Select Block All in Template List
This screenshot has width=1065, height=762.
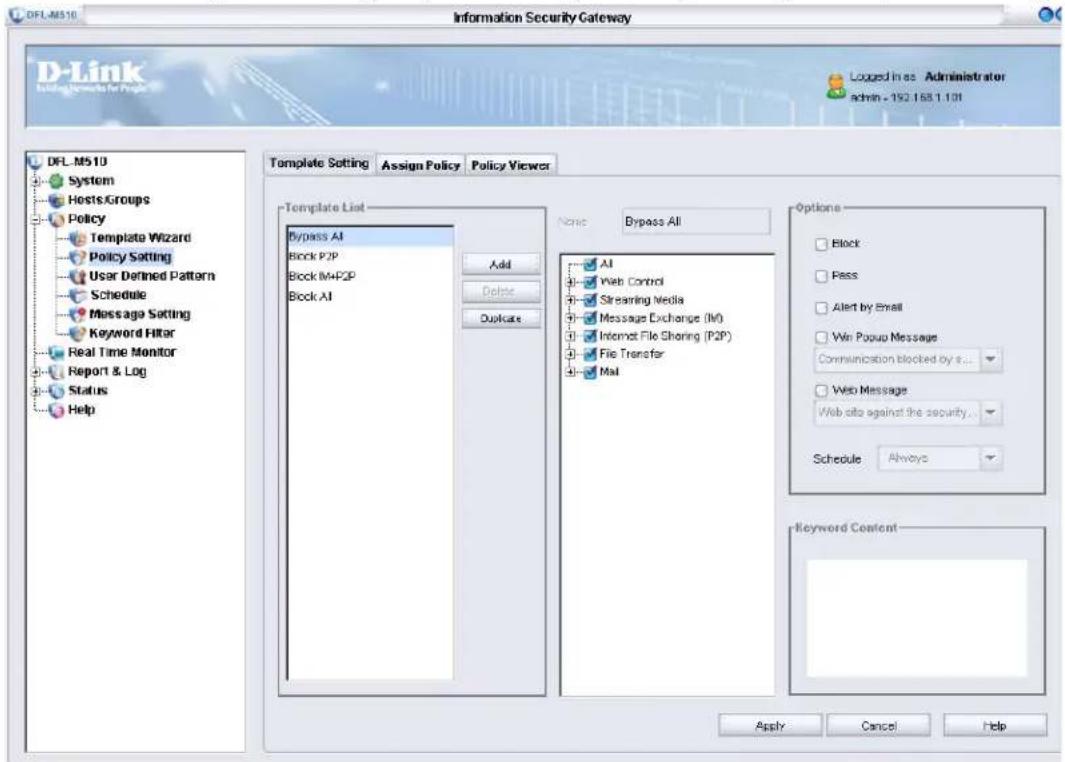(x=370, y=297)
